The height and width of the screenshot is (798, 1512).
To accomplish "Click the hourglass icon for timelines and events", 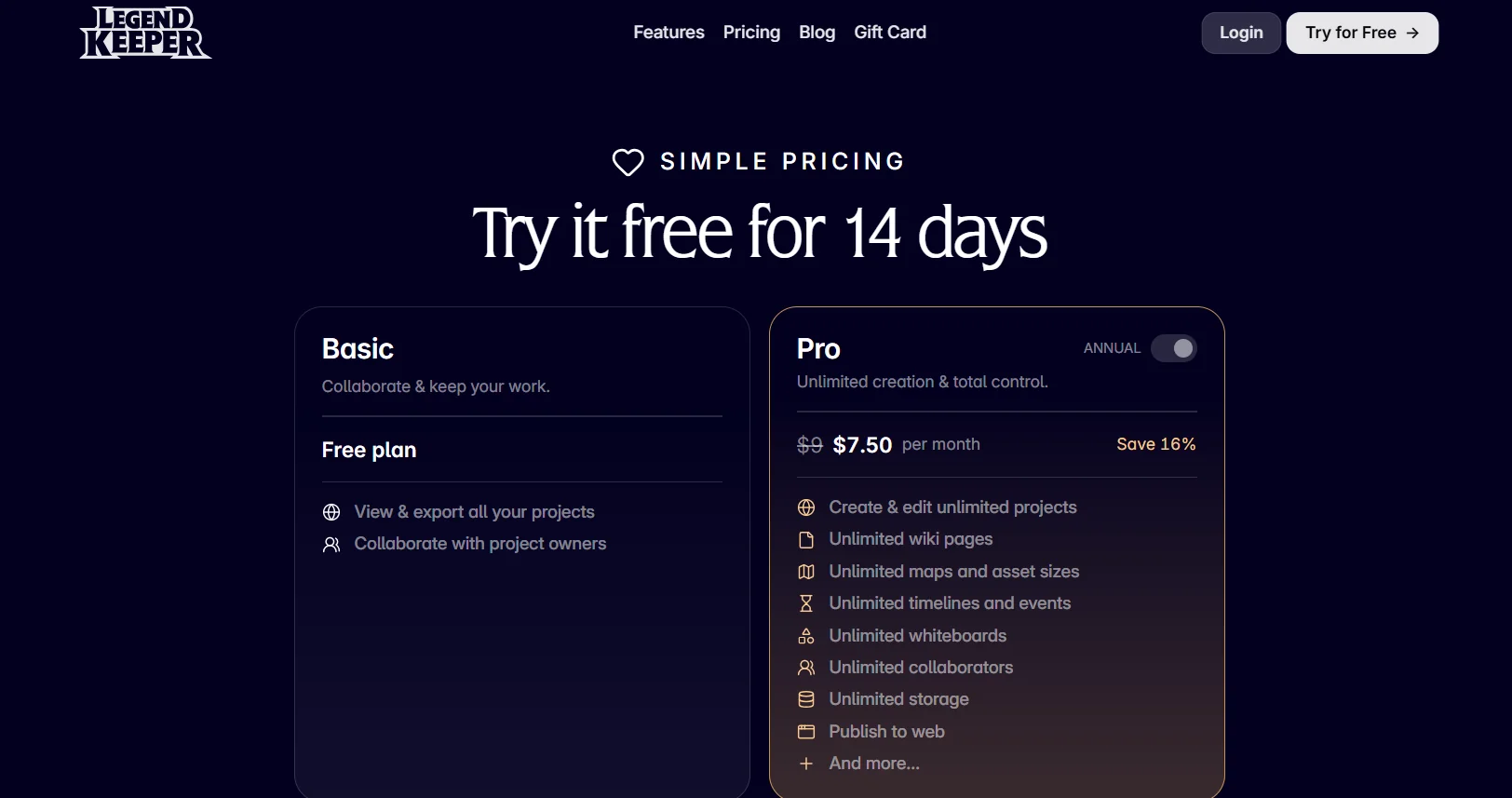I will tap(806, 603).
